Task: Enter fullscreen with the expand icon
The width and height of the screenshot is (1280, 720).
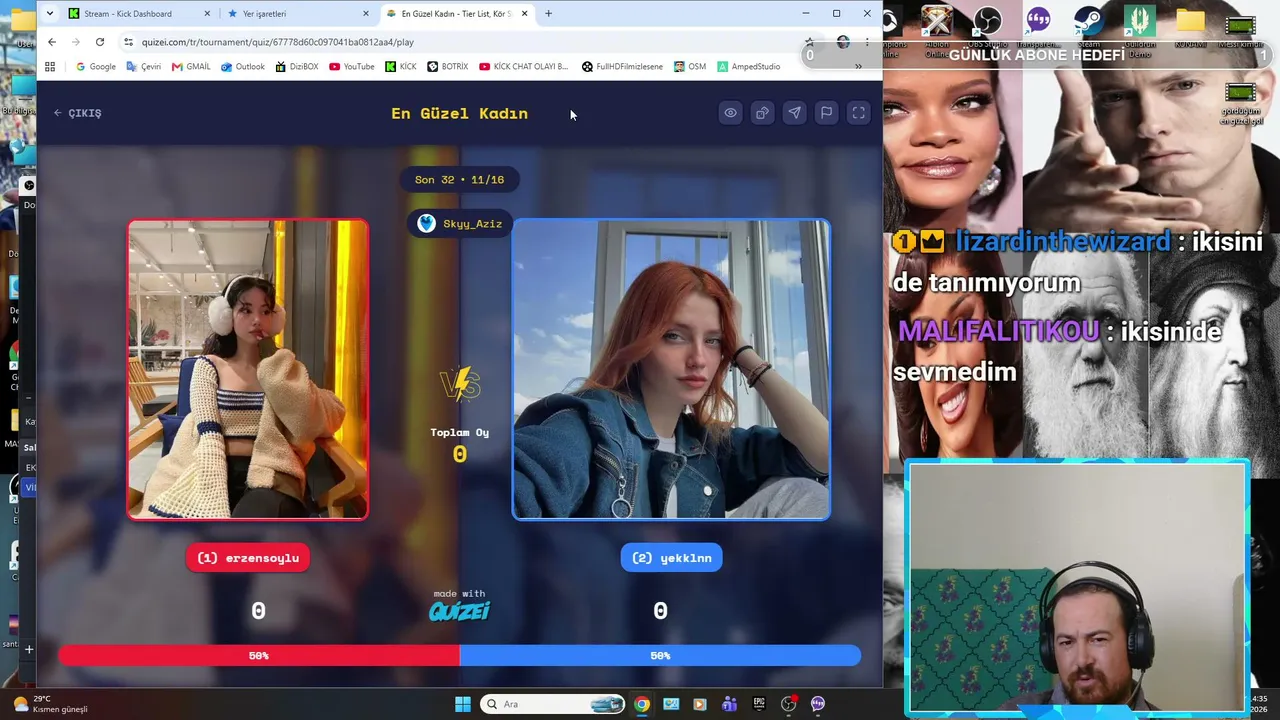Action: tap(858, 113)
